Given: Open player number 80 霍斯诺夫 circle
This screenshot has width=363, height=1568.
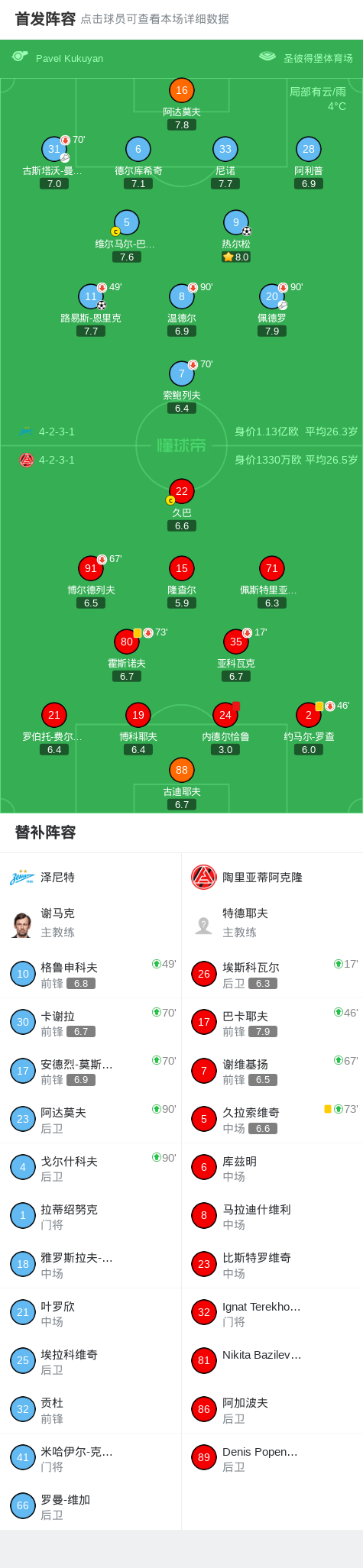Looking at the screenshot, I should (x=126, y=642).
